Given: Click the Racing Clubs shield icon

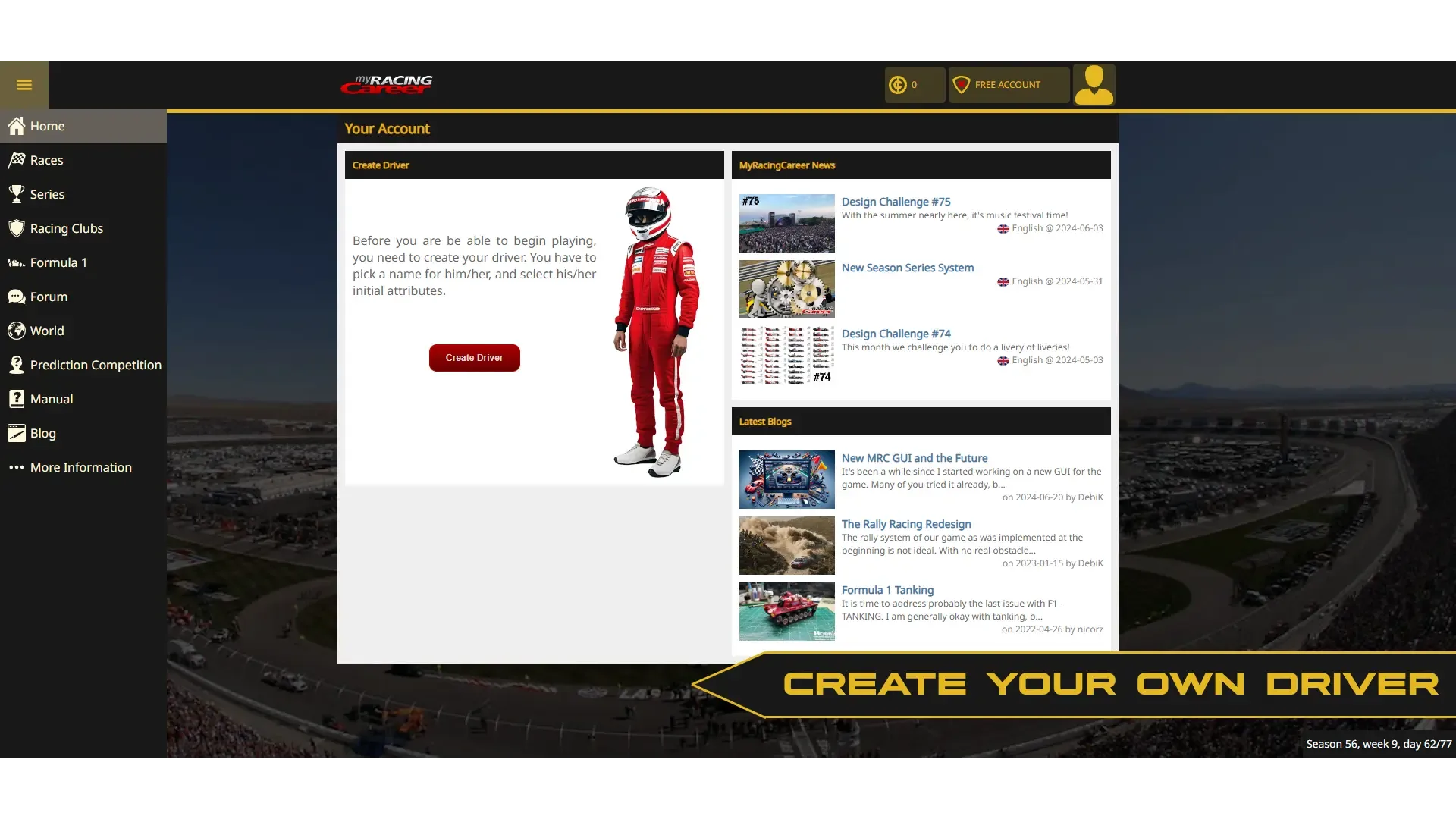Looking at the screenshot, I should coord(17,228).
